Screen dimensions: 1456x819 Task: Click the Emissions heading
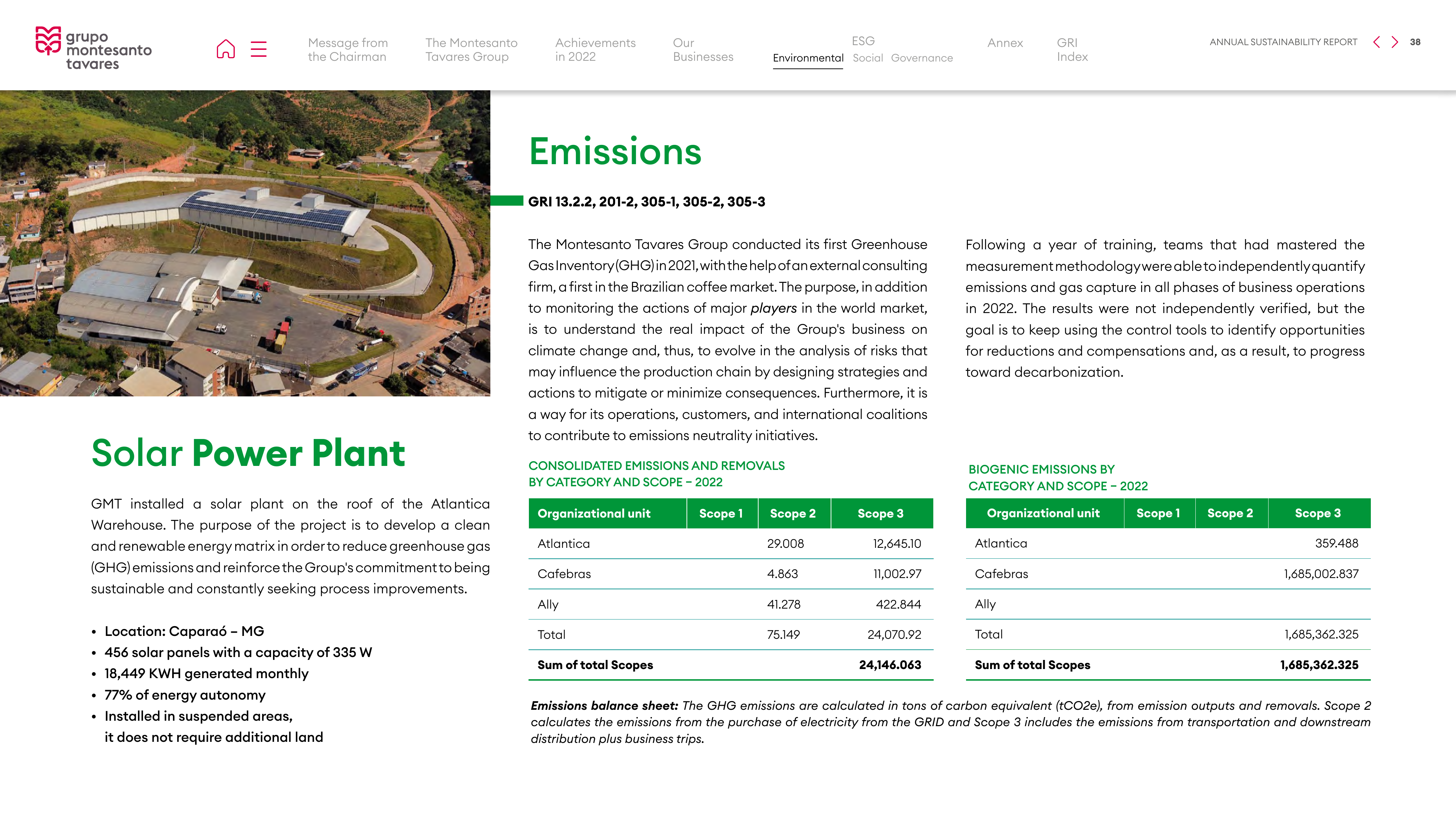tap(615, 151)
